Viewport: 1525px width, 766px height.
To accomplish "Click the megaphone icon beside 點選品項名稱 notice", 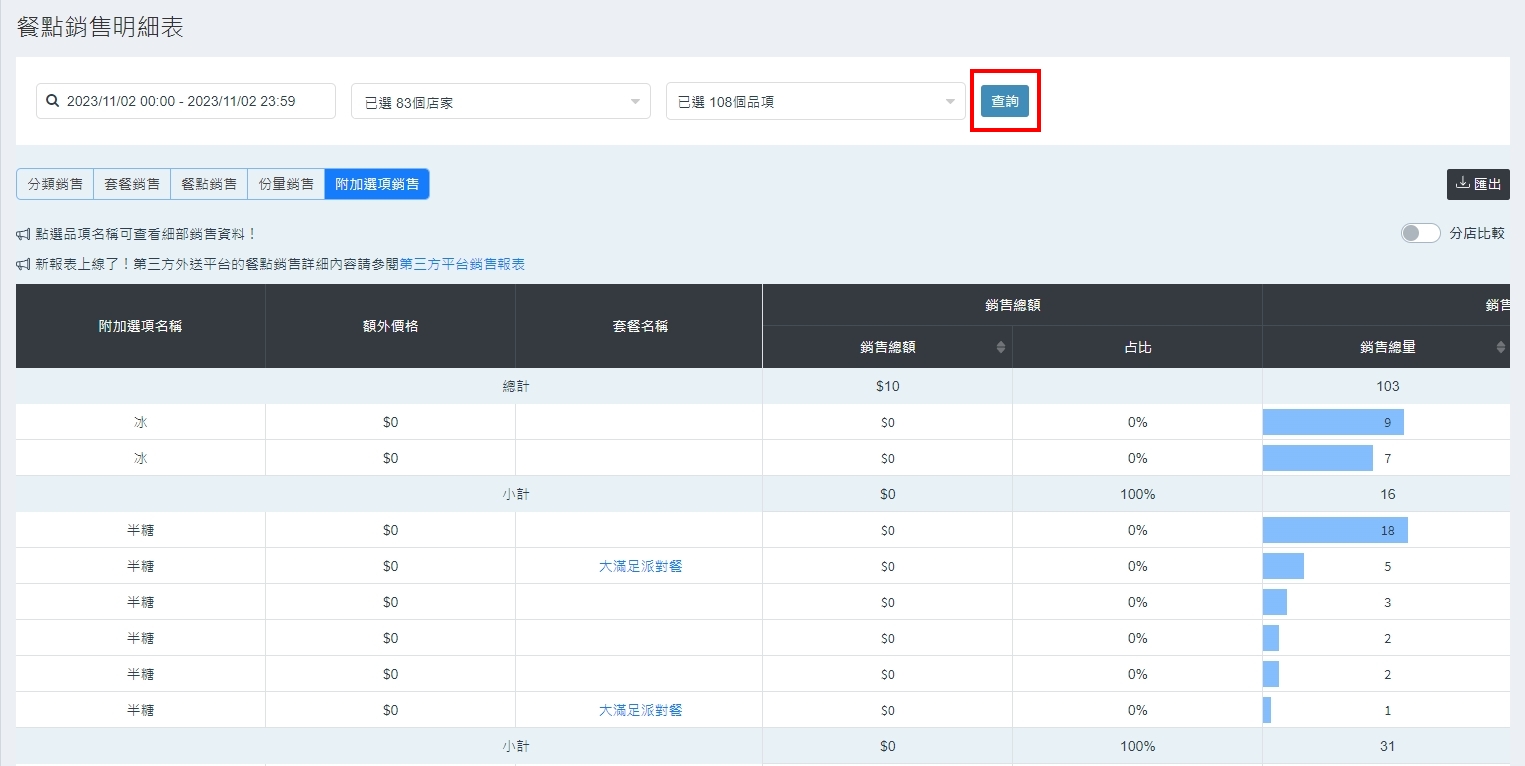I will coord(24,234).
